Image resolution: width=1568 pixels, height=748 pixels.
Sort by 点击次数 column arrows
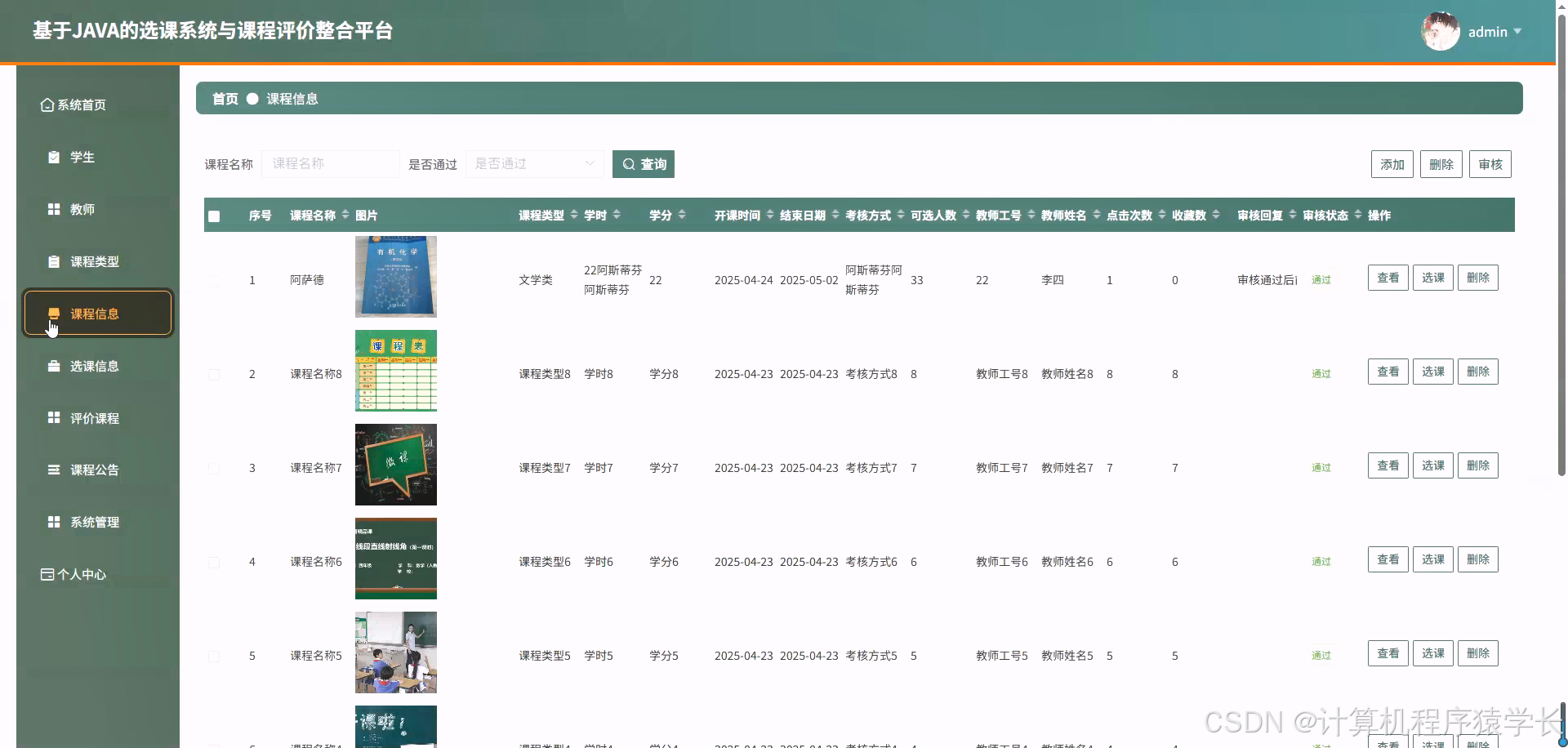1162,215
